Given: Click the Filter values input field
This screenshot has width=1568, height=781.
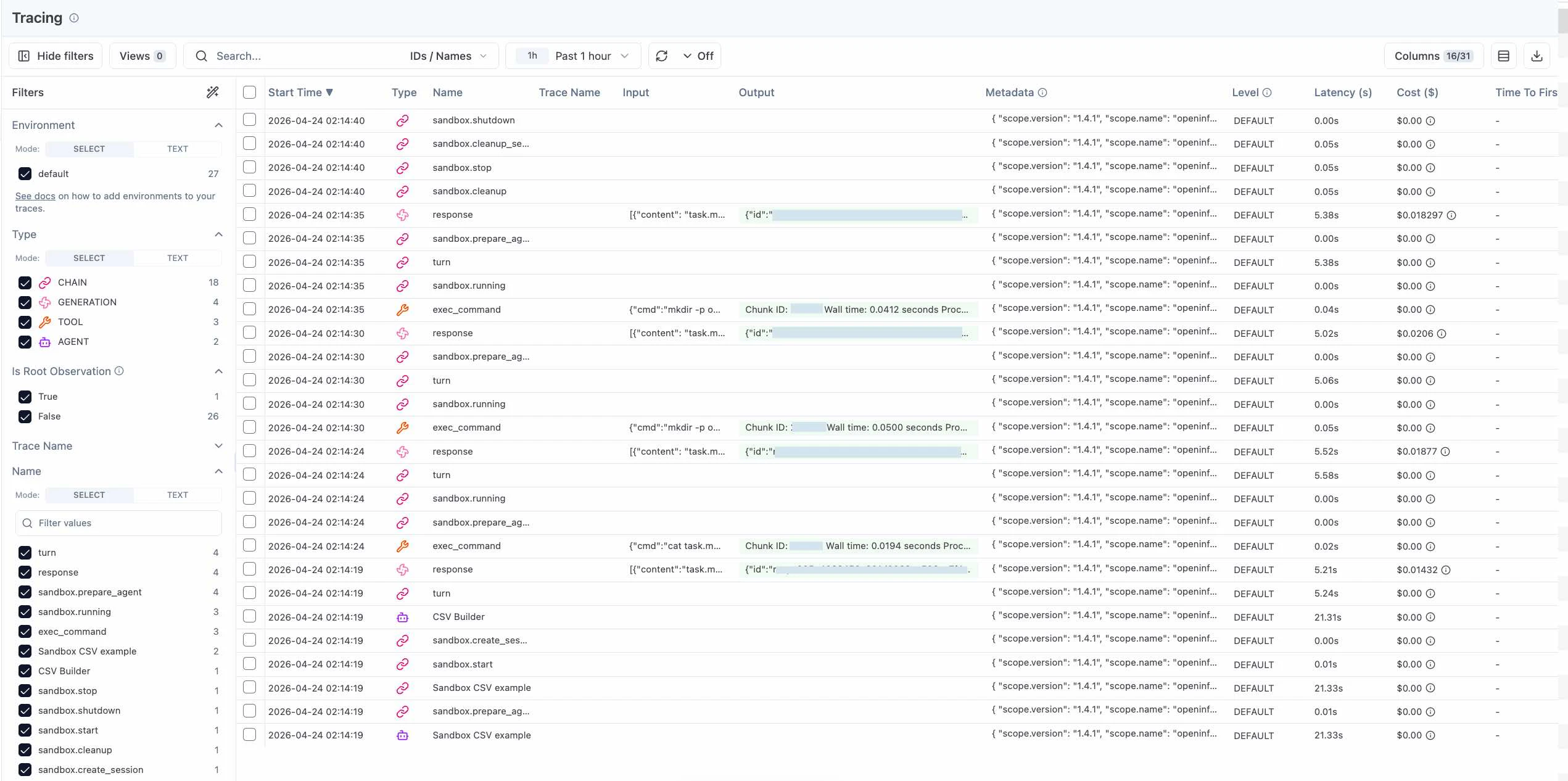Looking at the screenshot, I should click(118, 523).
